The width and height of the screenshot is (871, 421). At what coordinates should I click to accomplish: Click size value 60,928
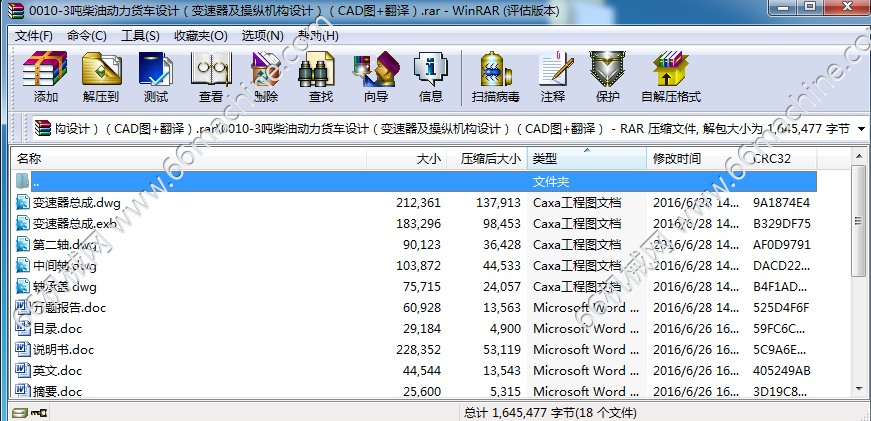click(422, 308)
